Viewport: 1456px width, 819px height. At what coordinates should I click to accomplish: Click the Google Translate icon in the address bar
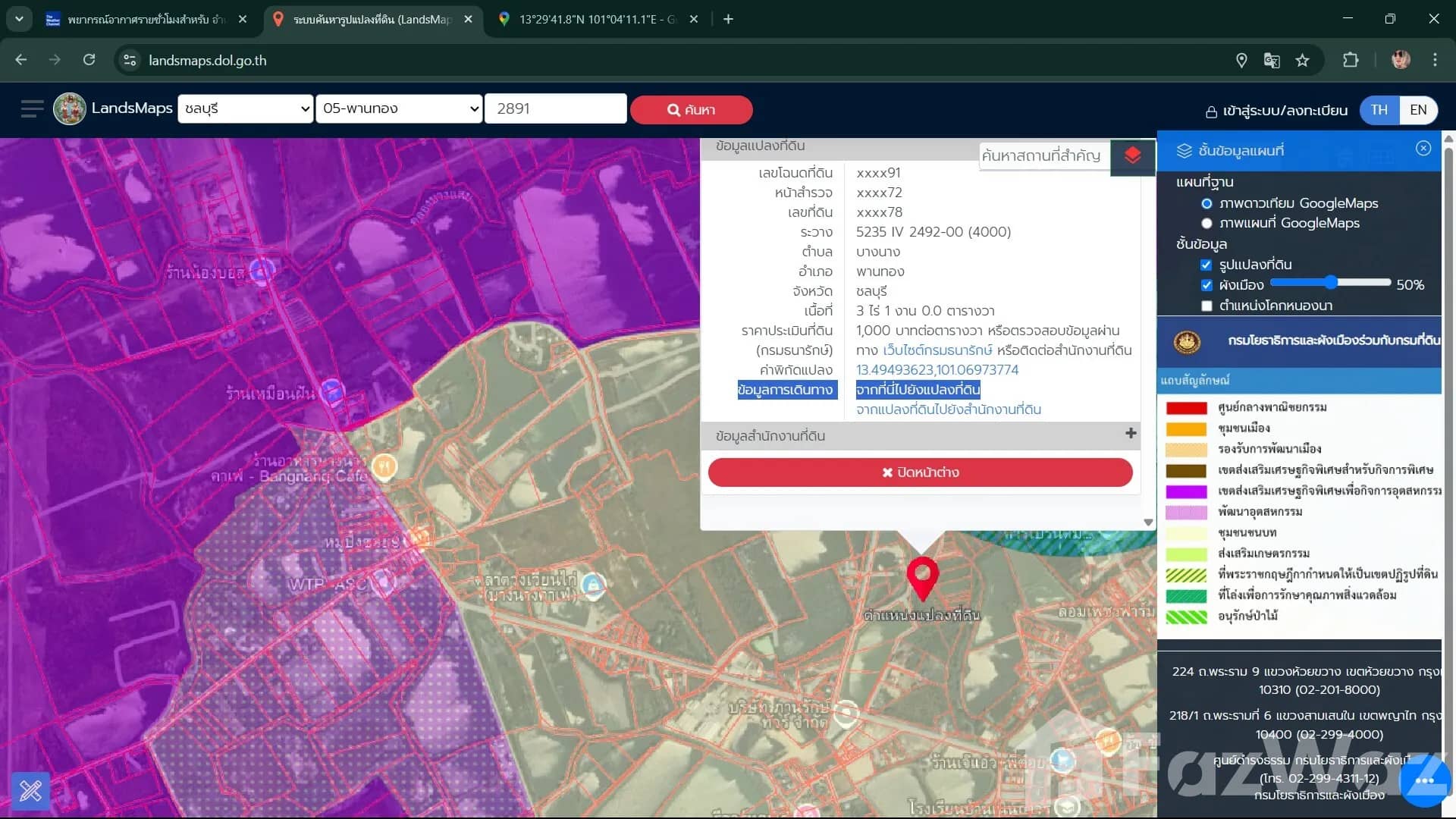(x=1272, y=61)
